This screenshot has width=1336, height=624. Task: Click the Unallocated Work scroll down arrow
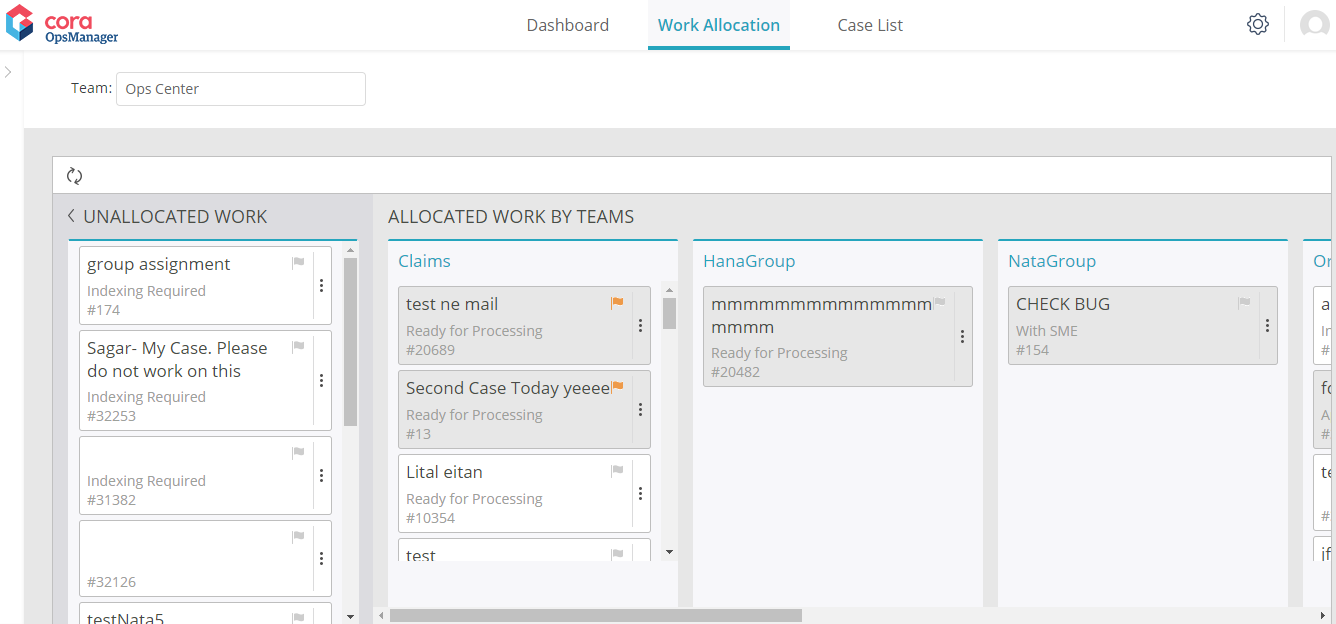[x=350, y=617]
